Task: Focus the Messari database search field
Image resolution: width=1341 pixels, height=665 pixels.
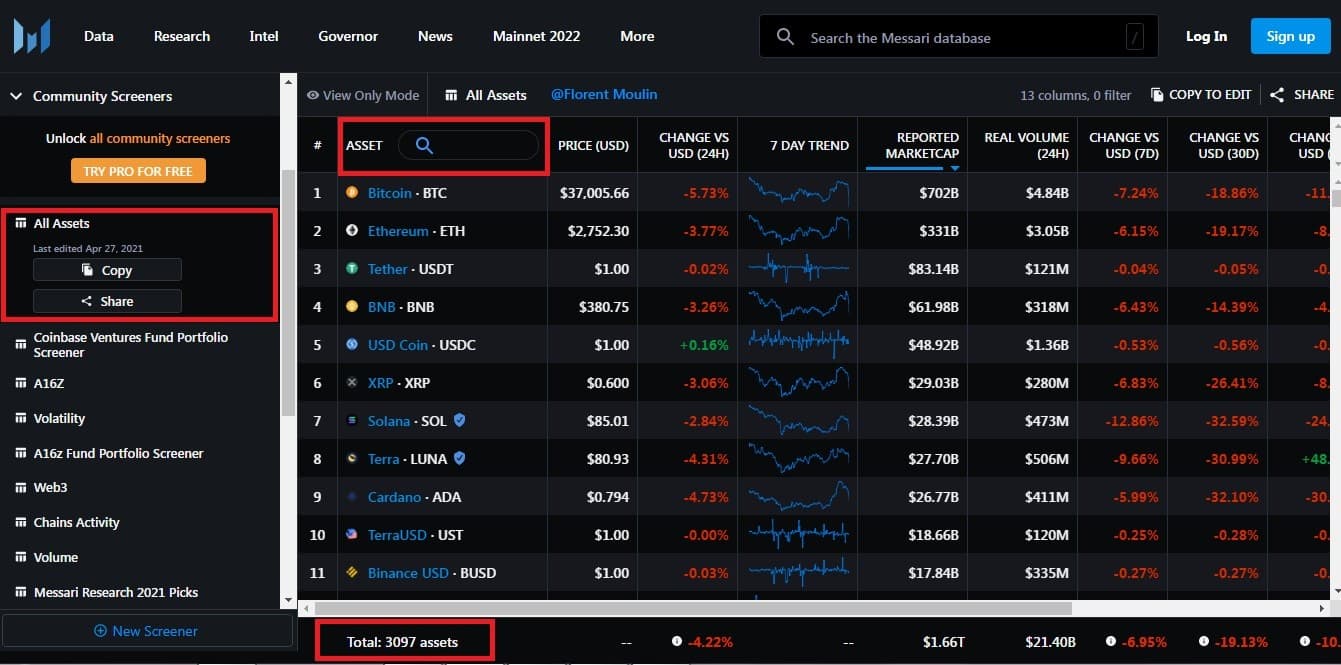Action: point(958,37)
